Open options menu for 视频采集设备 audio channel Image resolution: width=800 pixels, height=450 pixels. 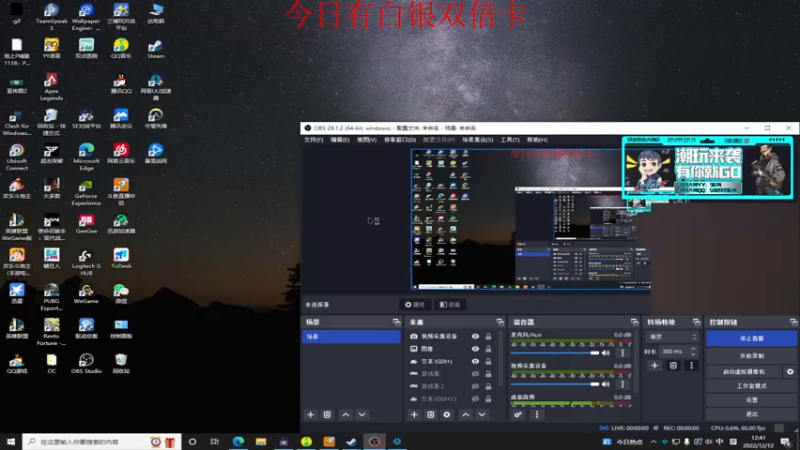[622, 384]
